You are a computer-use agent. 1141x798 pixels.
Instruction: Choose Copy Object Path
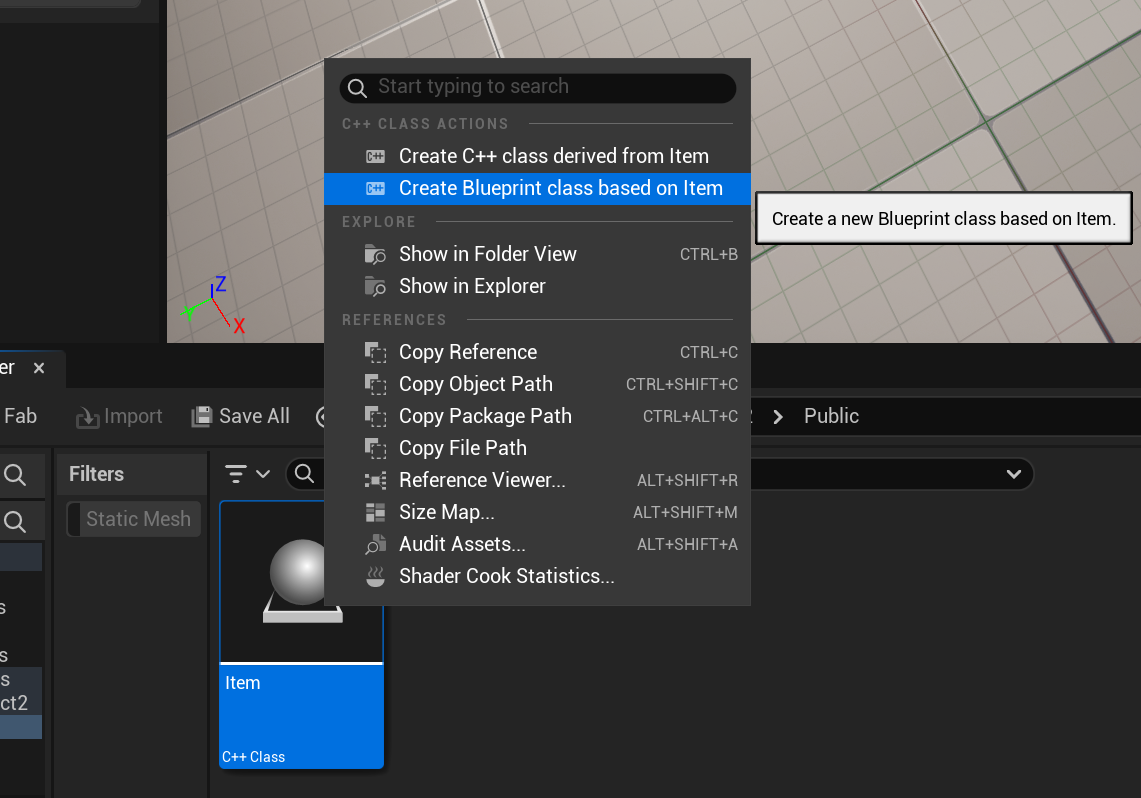click(537, 384)
